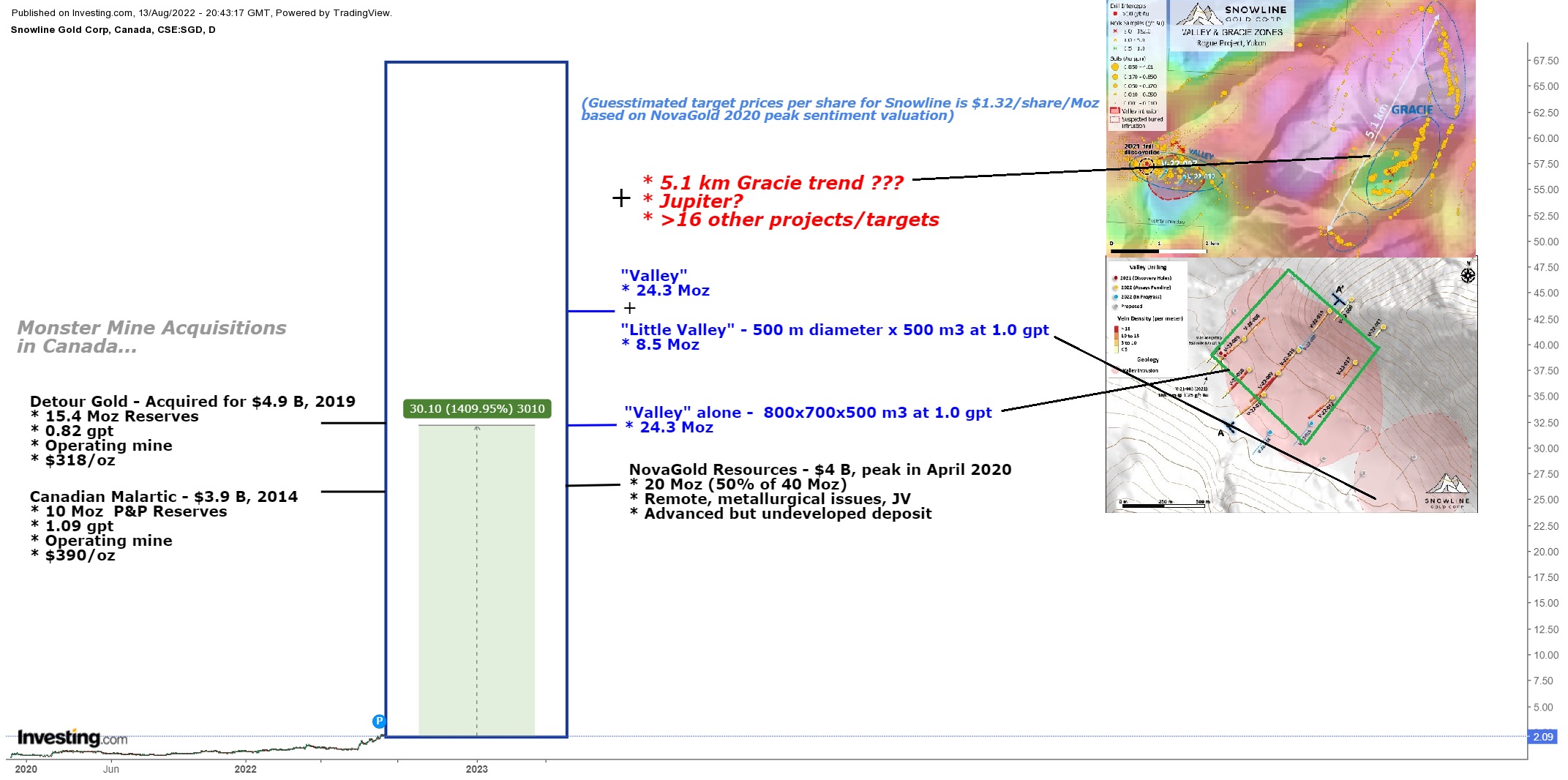
Task: Select "Canadian Malartic - $3.9 B, 2014"
Action: [164, 496]
